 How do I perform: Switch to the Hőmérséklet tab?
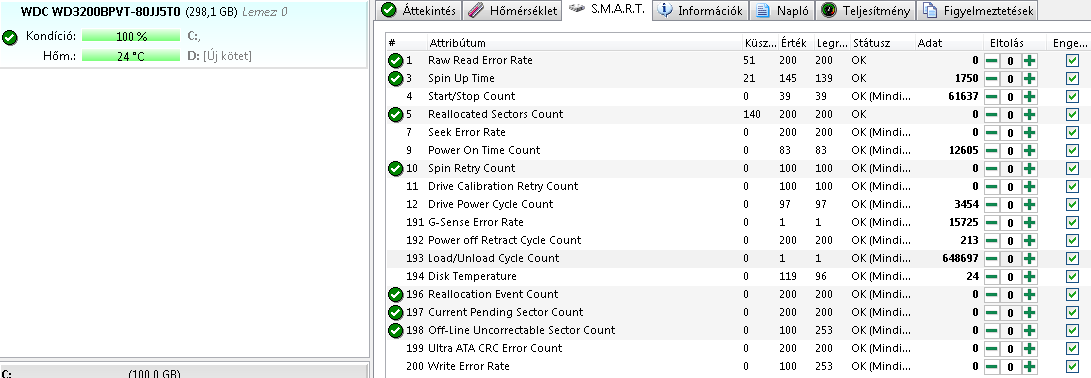coord(511,10)
